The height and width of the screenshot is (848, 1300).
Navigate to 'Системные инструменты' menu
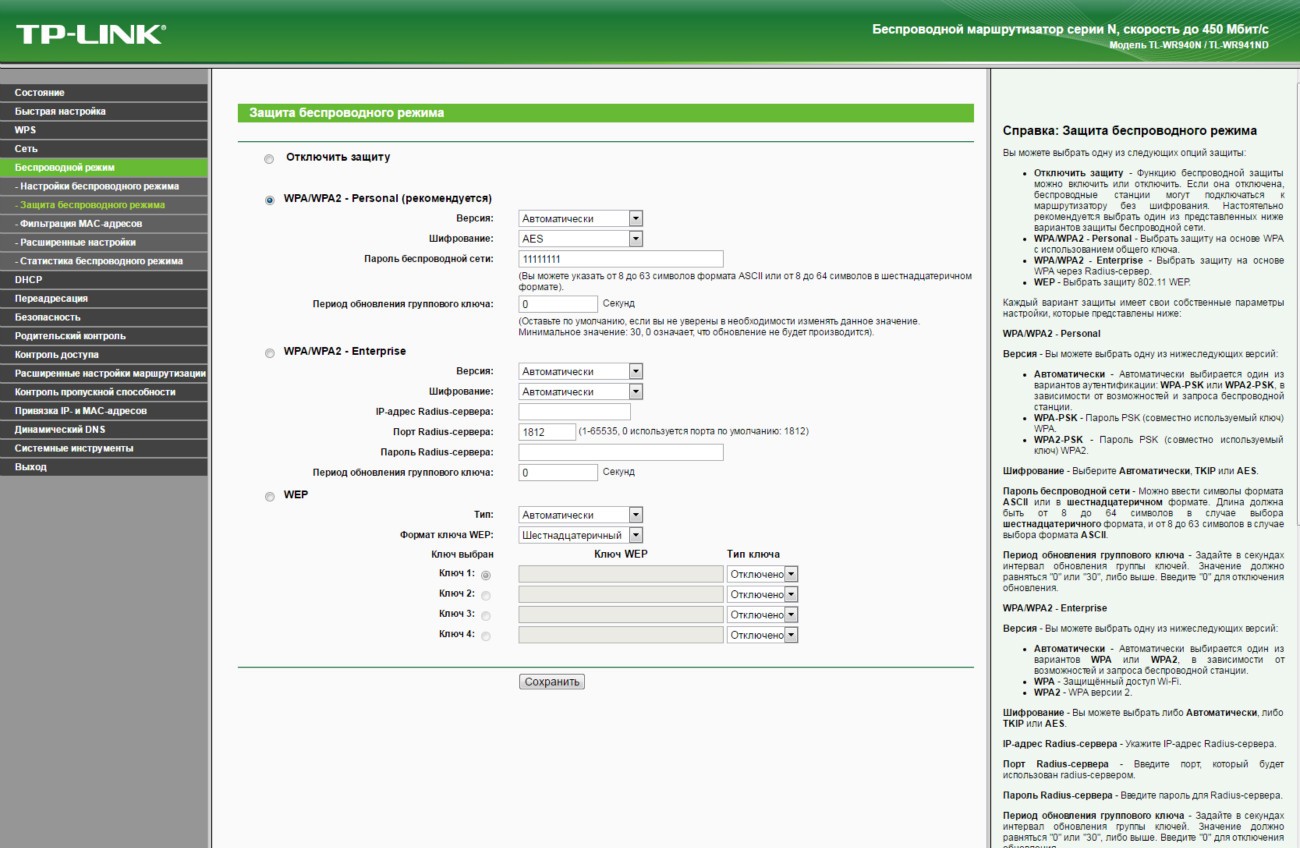(74, 448)
